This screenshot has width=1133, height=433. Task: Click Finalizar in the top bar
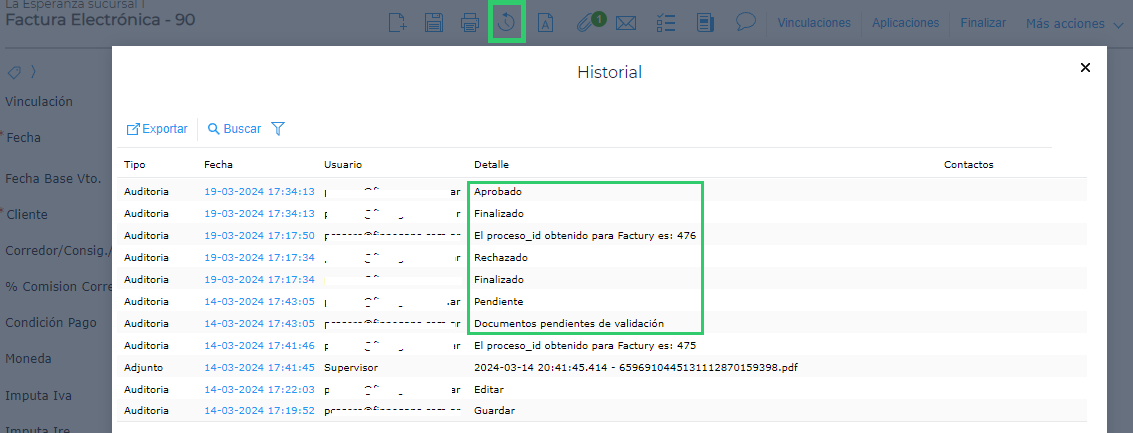coord(983,23)
